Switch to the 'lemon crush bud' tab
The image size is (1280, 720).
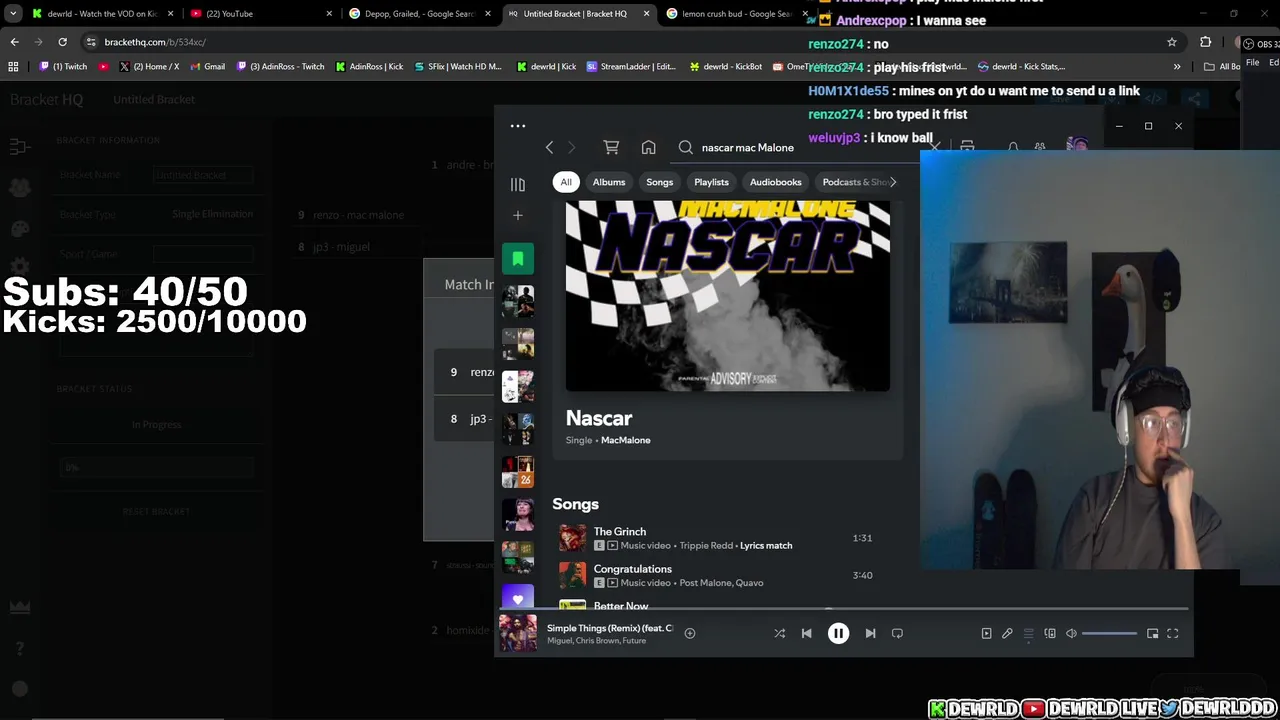pyautogui.click(x=736, y=13)
